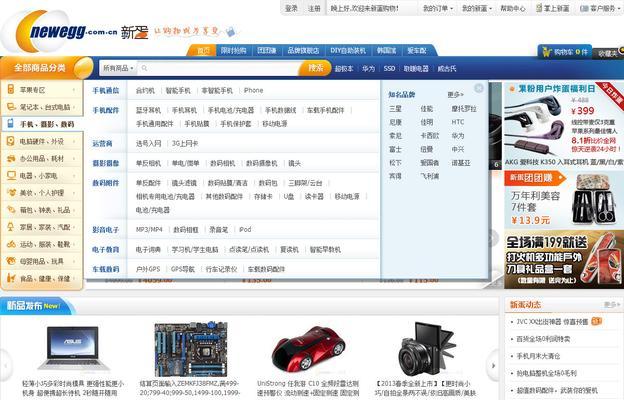Click the MP3/MP4 subcategory link
624x400 pixels.
[x=149, y=230]
